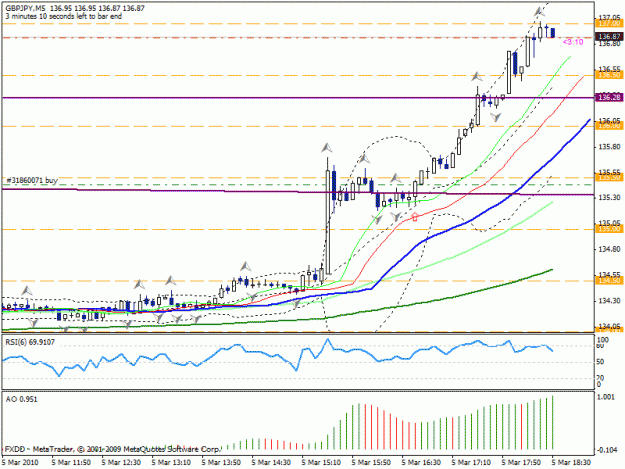Click the -0.104 value on the AO scale
Screen dimensions: 625x469
point(608,450)
